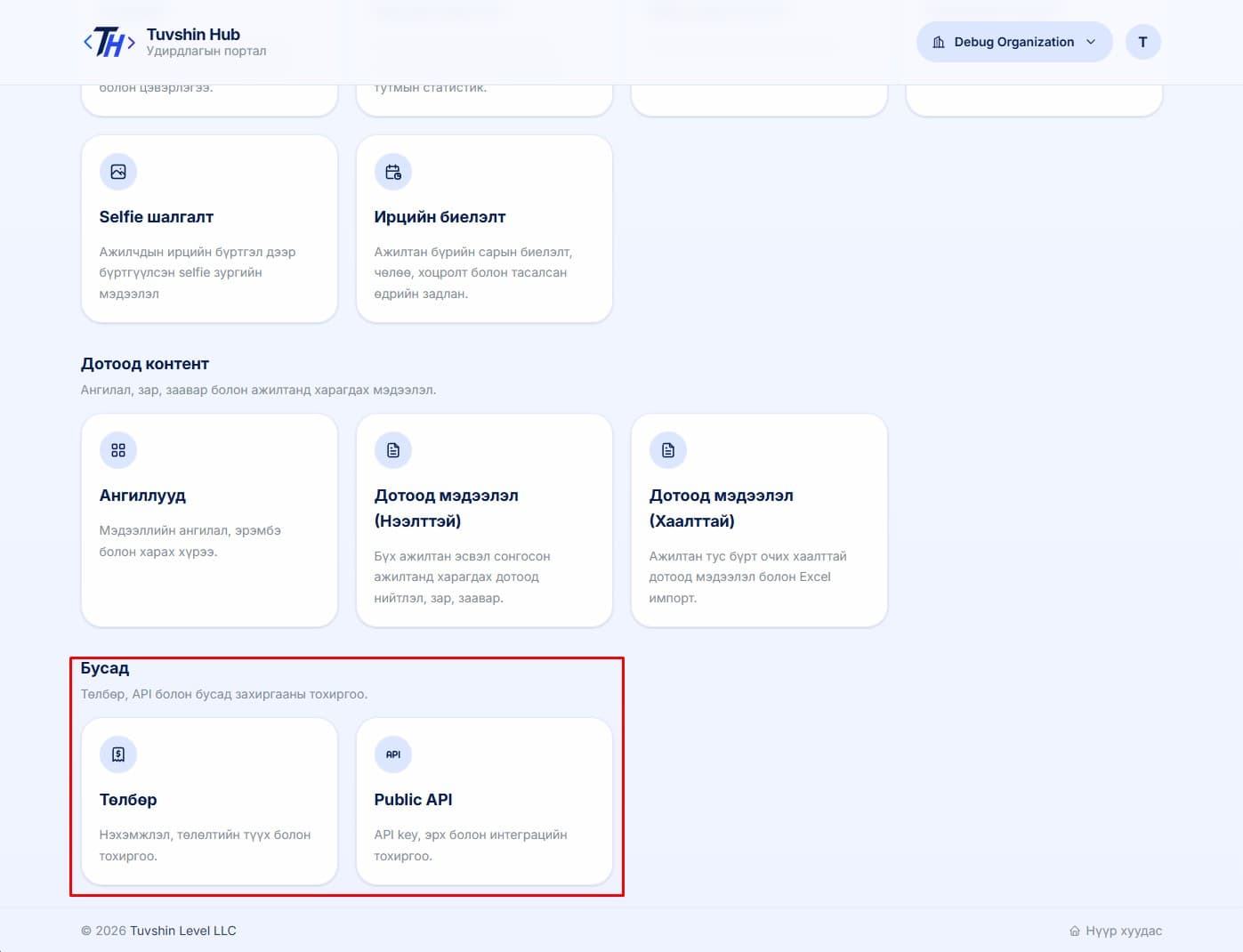Image resolution: width=1243 pixels, height=952 pixels.
Task: Click the Дотоод мэдээлэл (Хаалттай) document icon
Action: (668, 450)
